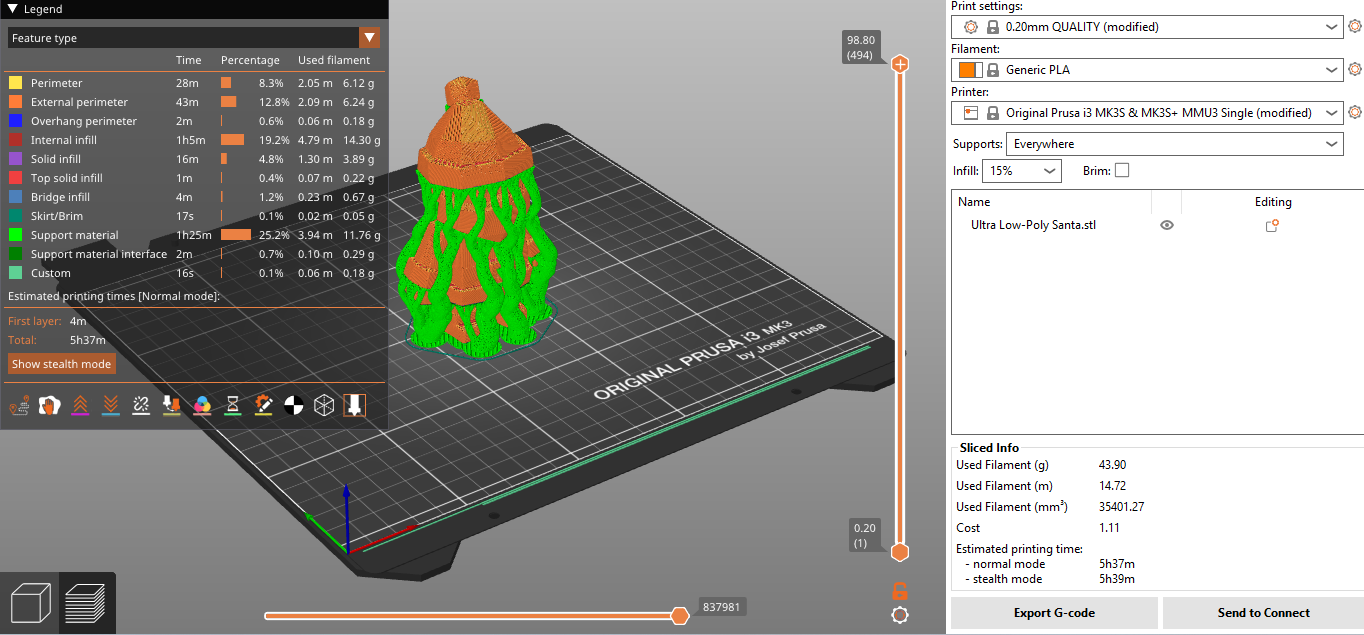
Task: Toggle travel moves visibility icon in legend
Action: click(x=18, y=405)
